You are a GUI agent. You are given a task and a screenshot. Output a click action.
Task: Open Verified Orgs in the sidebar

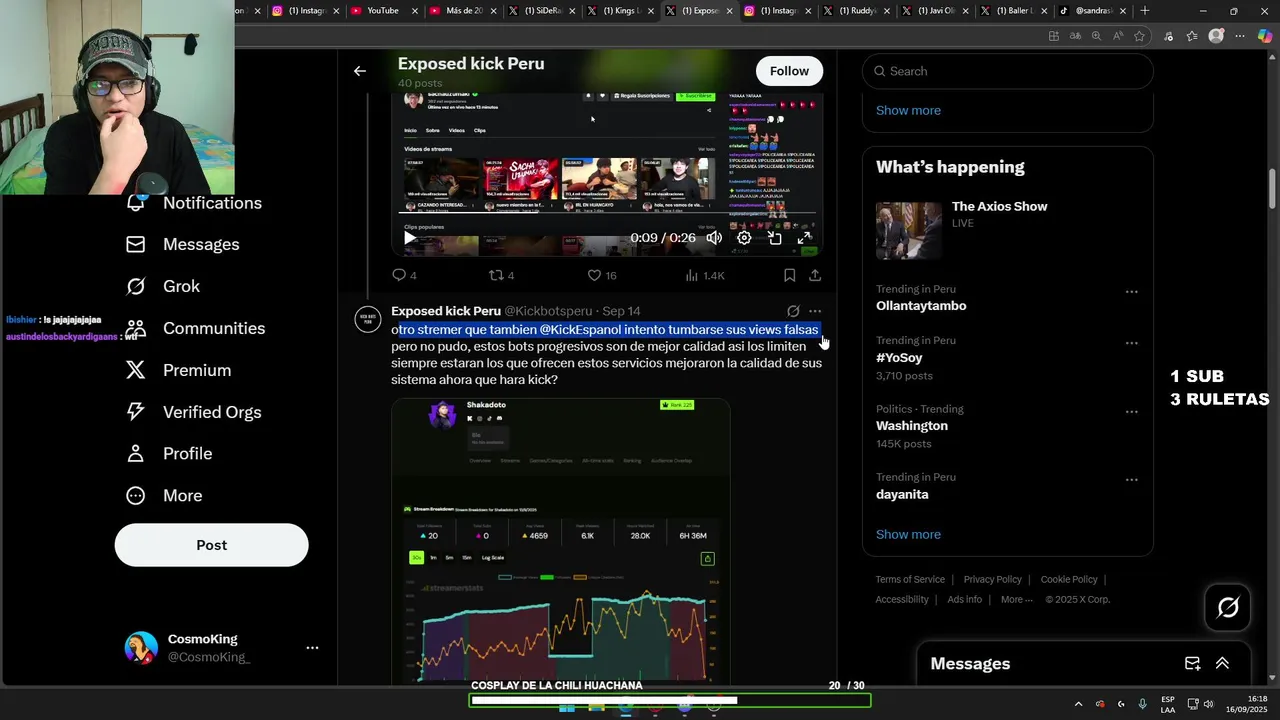click(x=193, y=412)
